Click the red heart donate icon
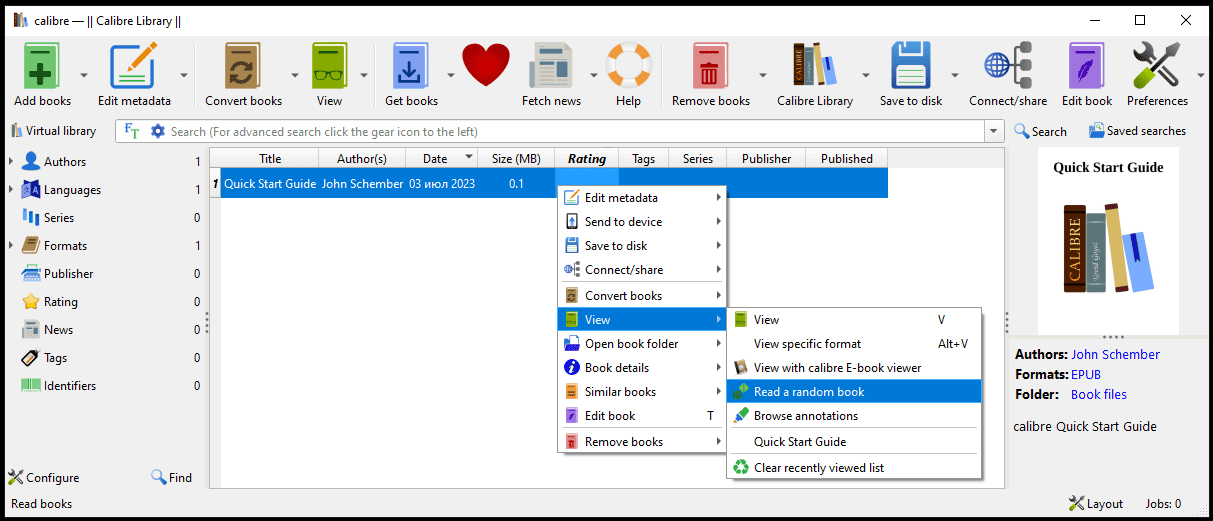 coord(486,67)
